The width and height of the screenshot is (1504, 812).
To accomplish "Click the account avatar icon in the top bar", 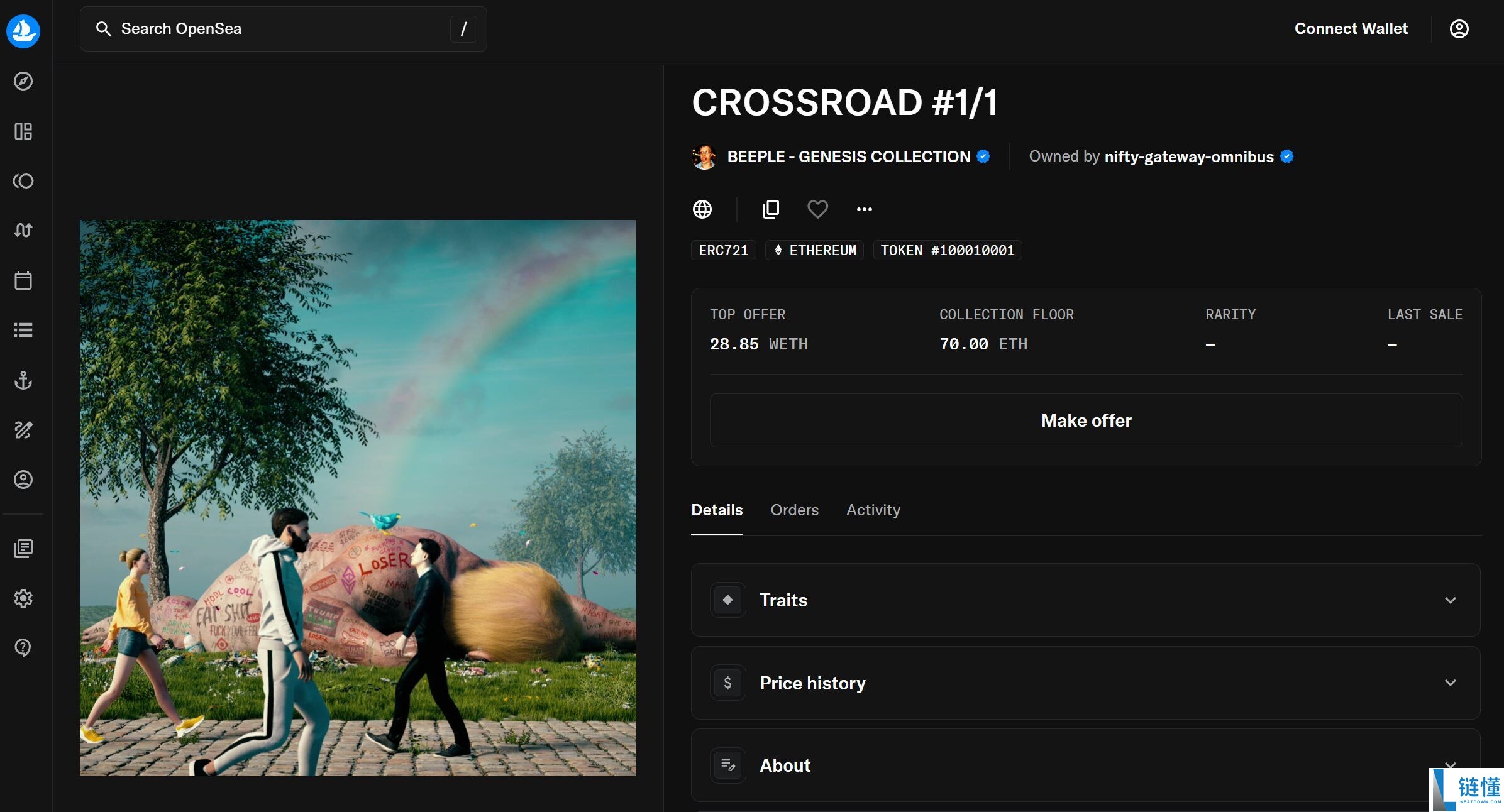I will [1459, 29].
